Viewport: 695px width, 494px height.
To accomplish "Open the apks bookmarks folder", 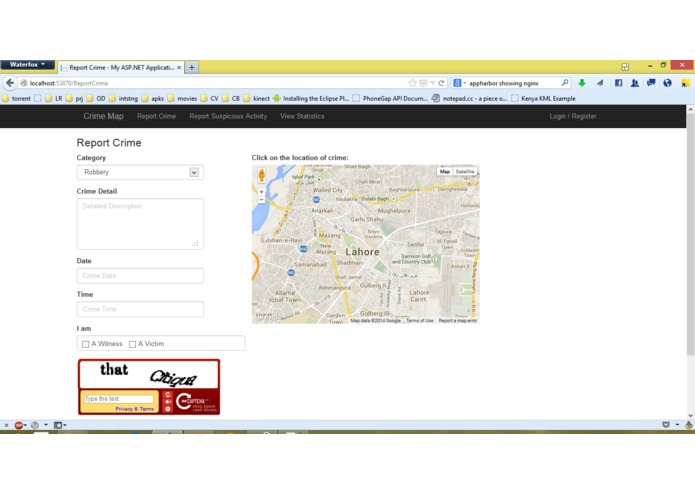I will (153, 98).
